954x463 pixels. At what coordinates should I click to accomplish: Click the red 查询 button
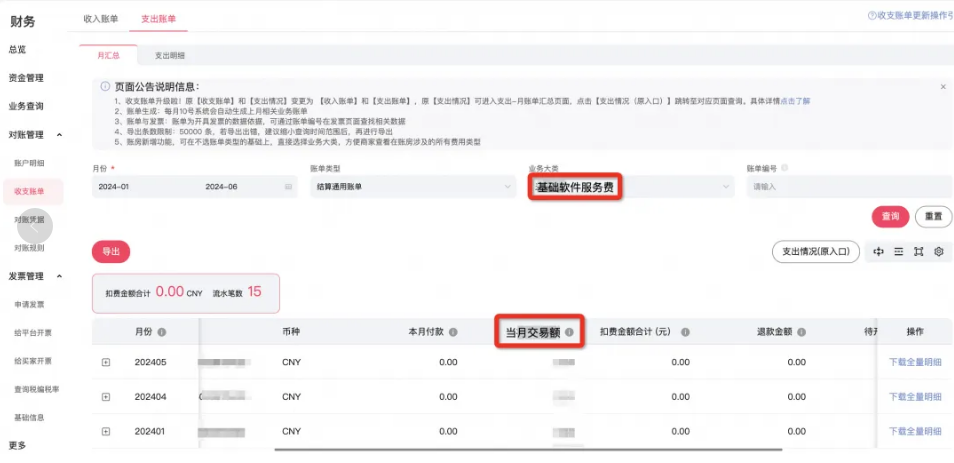coord(890,217)
